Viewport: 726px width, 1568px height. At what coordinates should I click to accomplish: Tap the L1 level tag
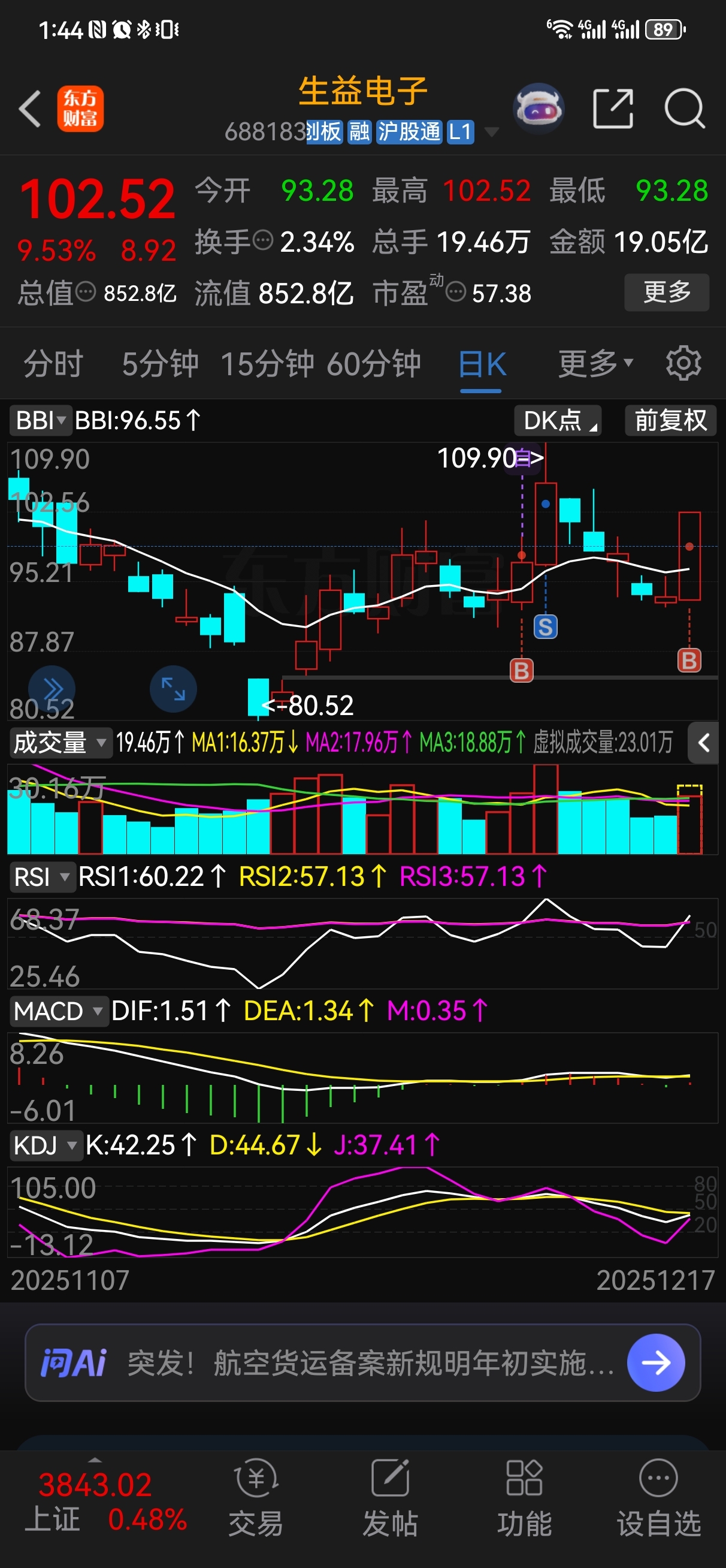click(460, 131)
